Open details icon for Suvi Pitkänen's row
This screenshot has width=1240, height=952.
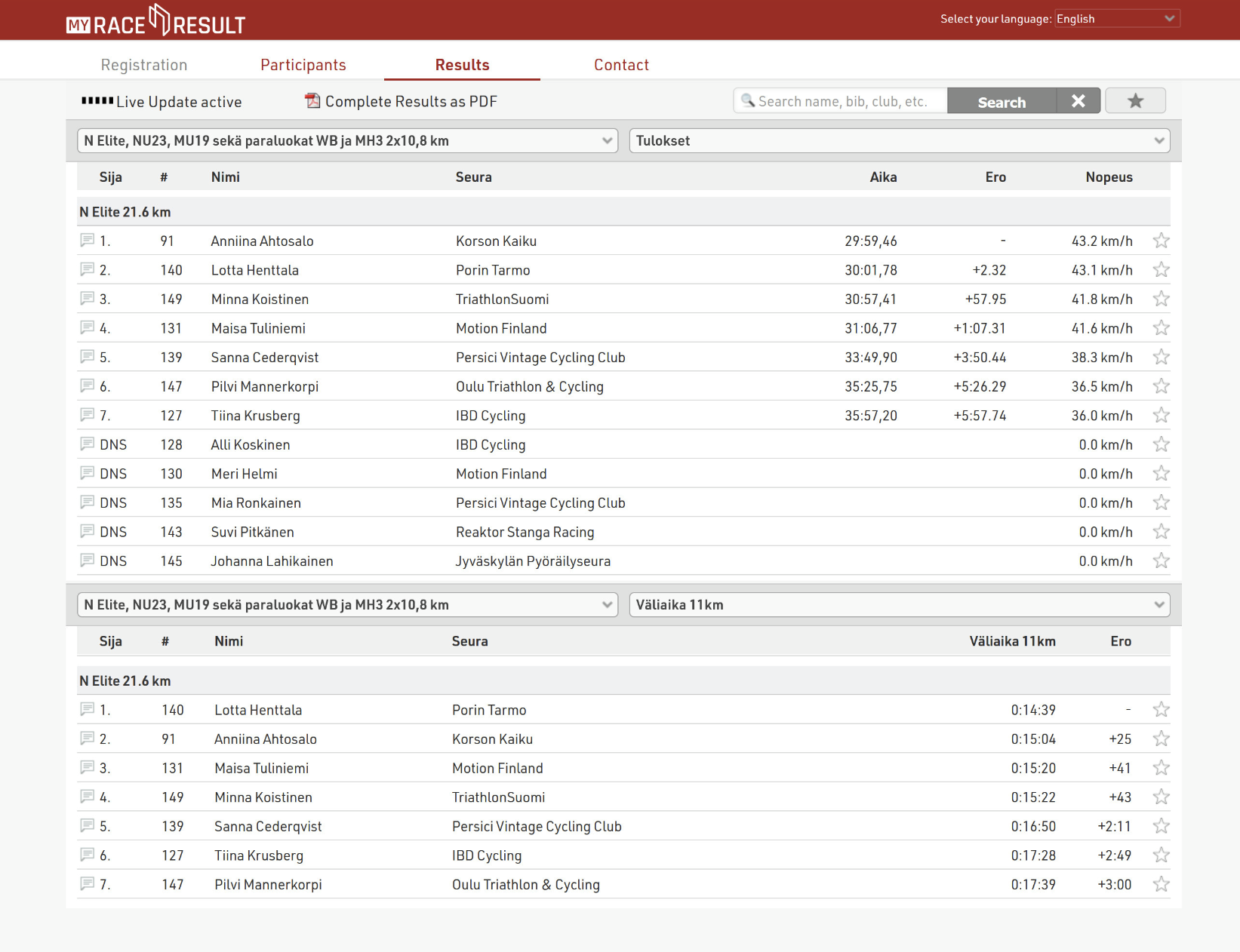88,532
